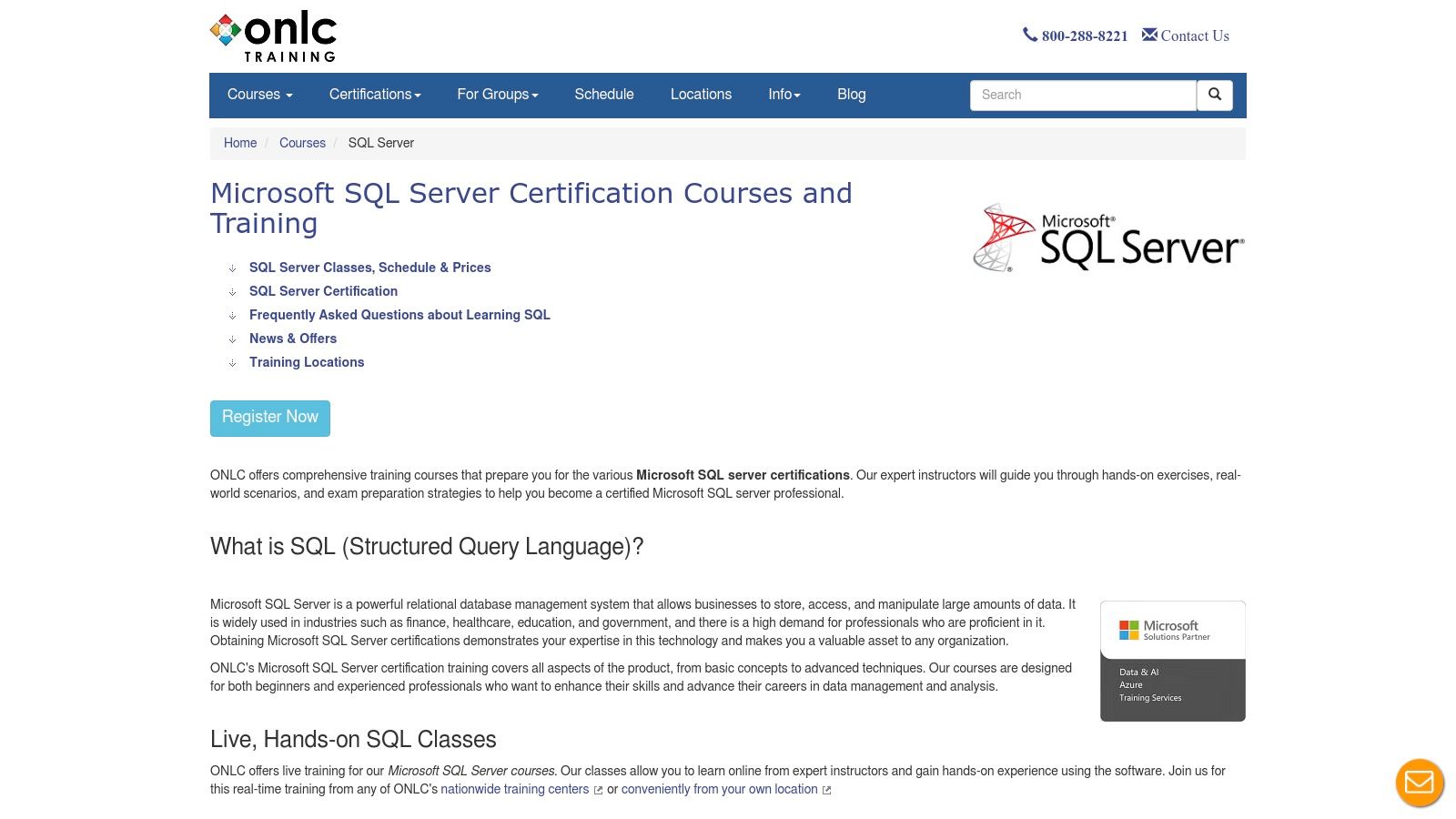1456x819 pixels.
Task: Click the Microsoft SQL Server Certification Courses heading
Action: [x=531, y=208]
